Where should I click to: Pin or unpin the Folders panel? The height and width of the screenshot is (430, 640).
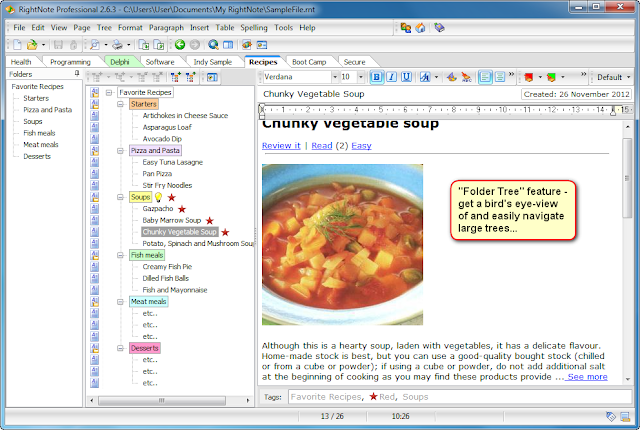(77, 73)
